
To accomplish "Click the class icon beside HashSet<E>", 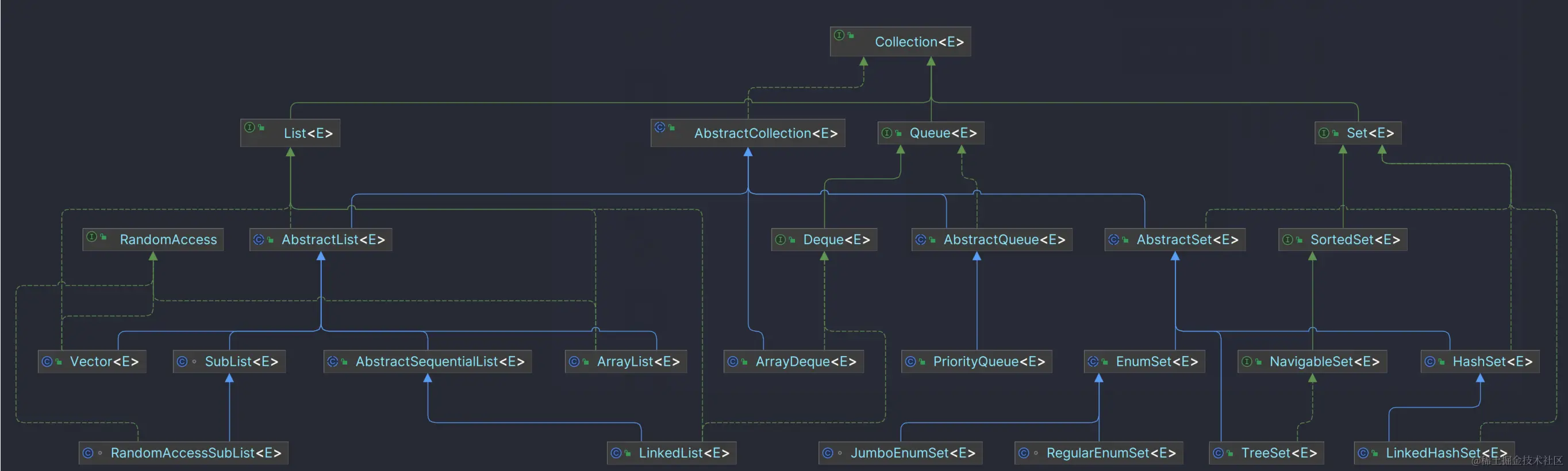I will coord(1430,361).
